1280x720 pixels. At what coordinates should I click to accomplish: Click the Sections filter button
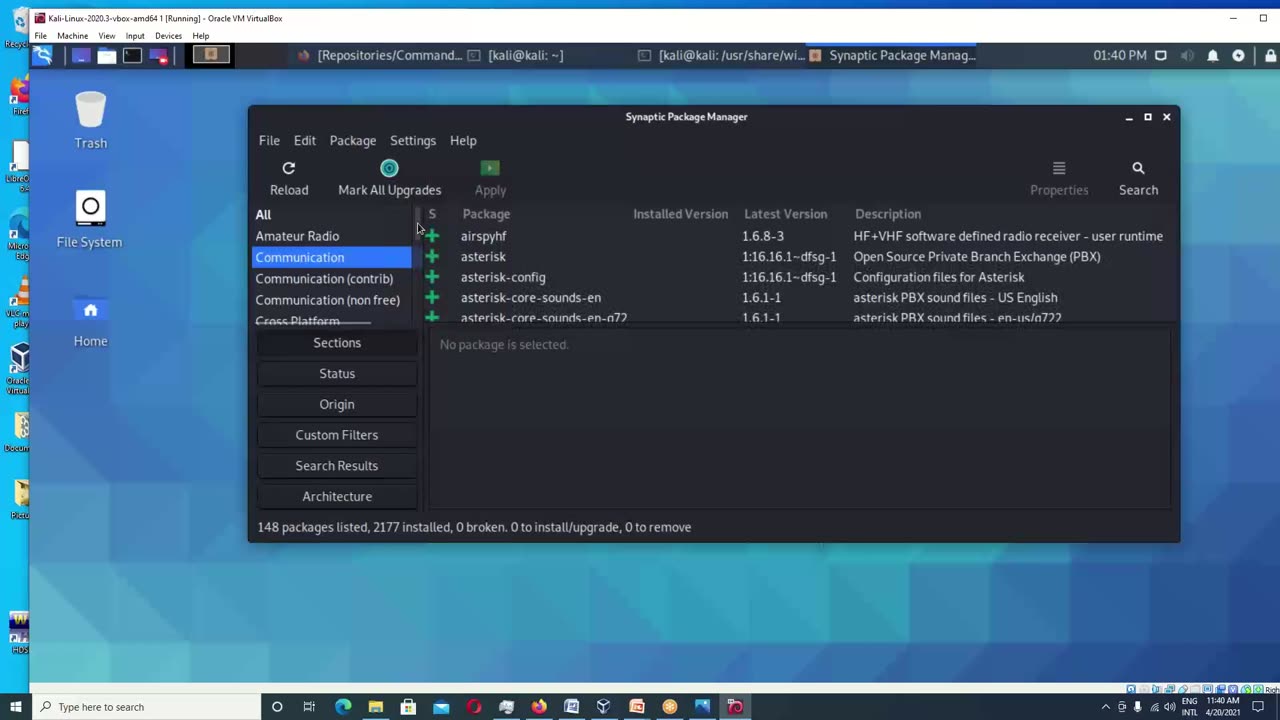coord(337,343)
